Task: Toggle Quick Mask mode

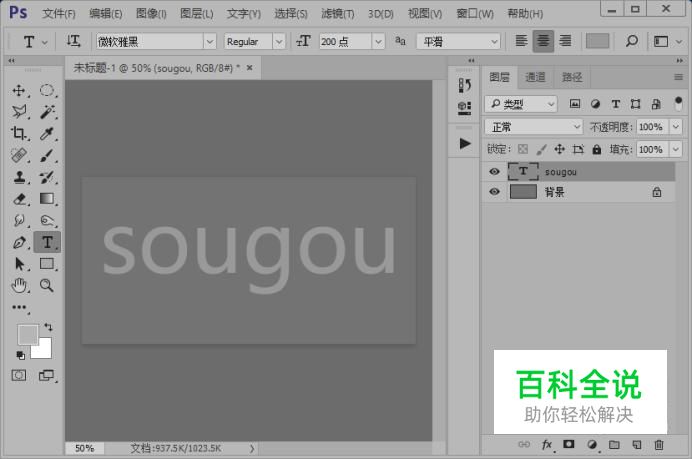Action: pyautogui.click(x=19, y=376)
